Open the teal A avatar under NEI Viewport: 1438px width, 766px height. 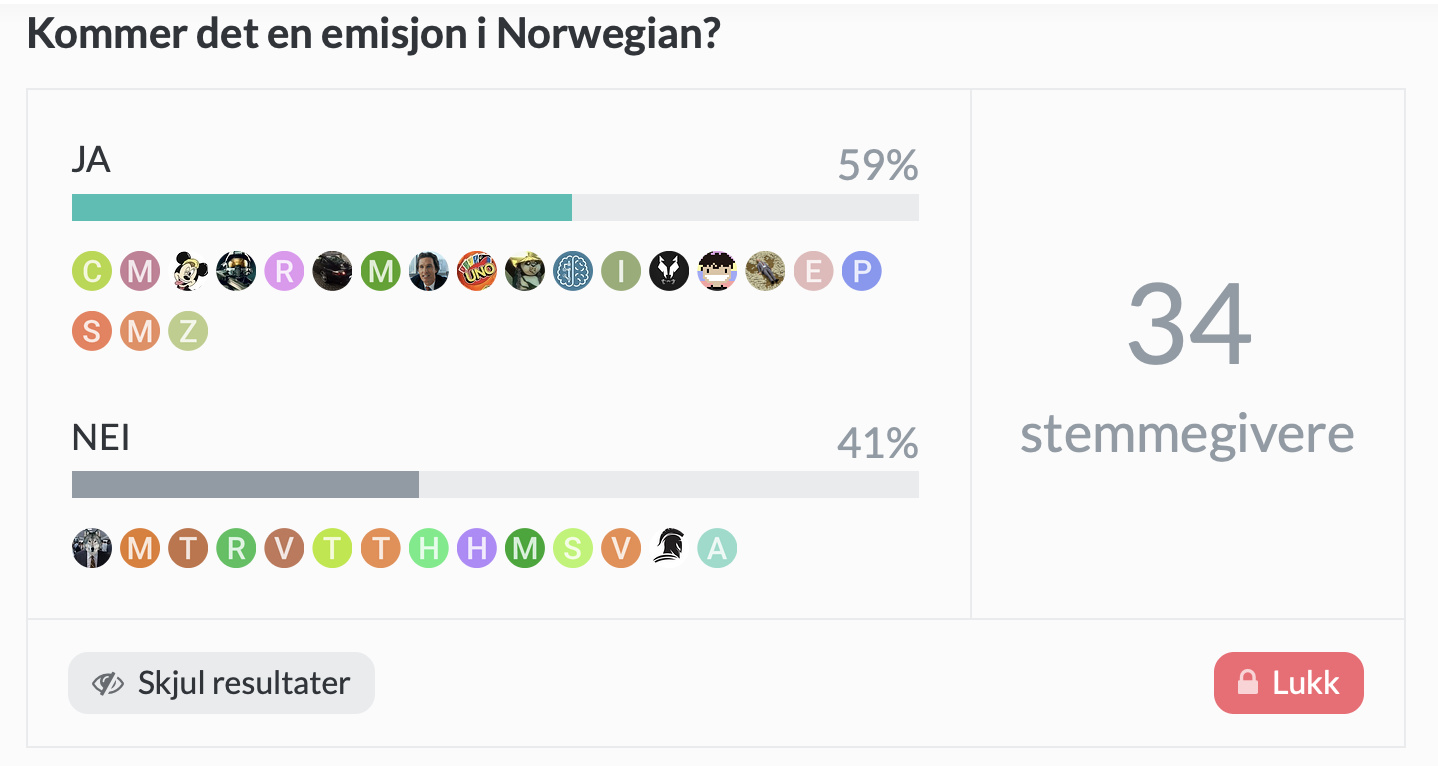(x=717, y=548)
